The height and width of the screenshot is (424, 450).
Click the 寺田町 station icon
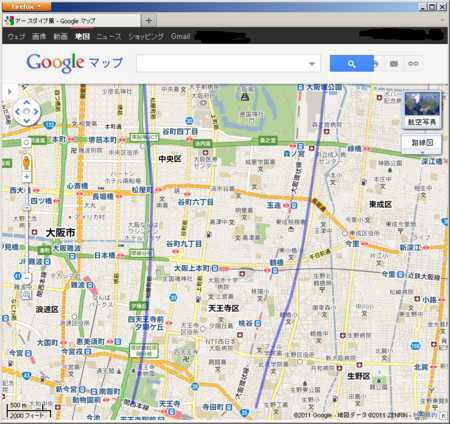coord(229,407)
